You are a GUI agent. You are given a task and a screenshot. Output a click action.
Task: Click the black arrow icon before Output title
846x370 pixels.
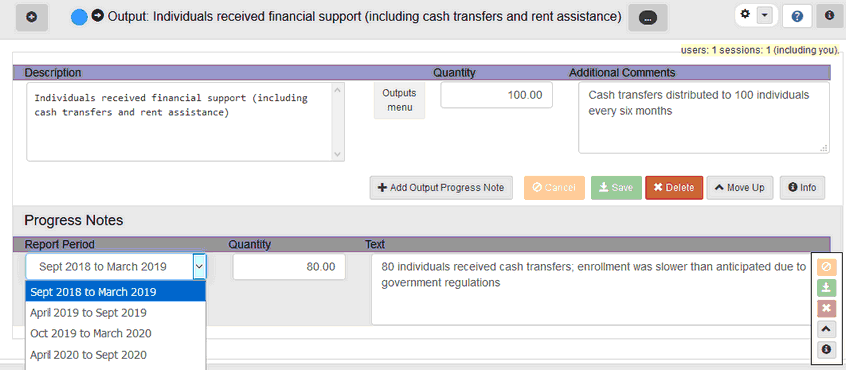coord(98,16)
